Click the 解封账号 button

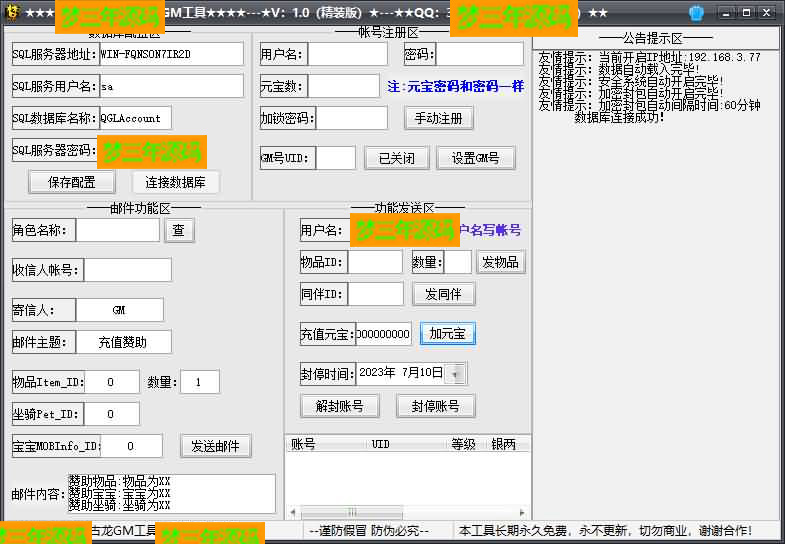339,406
